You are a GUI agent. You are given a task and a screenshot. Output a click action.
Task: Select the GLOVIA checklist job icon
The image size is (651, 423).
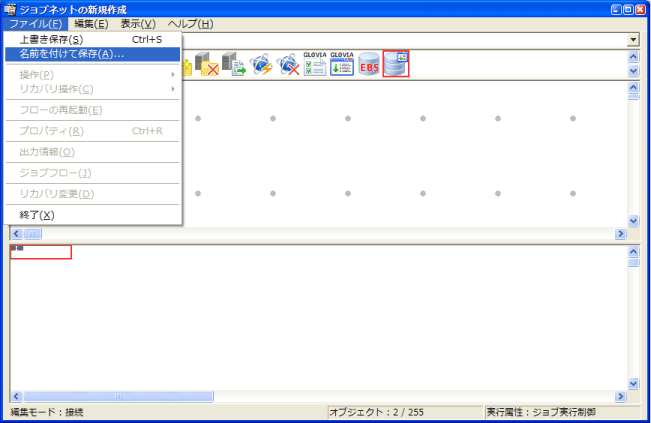point(315,64)
